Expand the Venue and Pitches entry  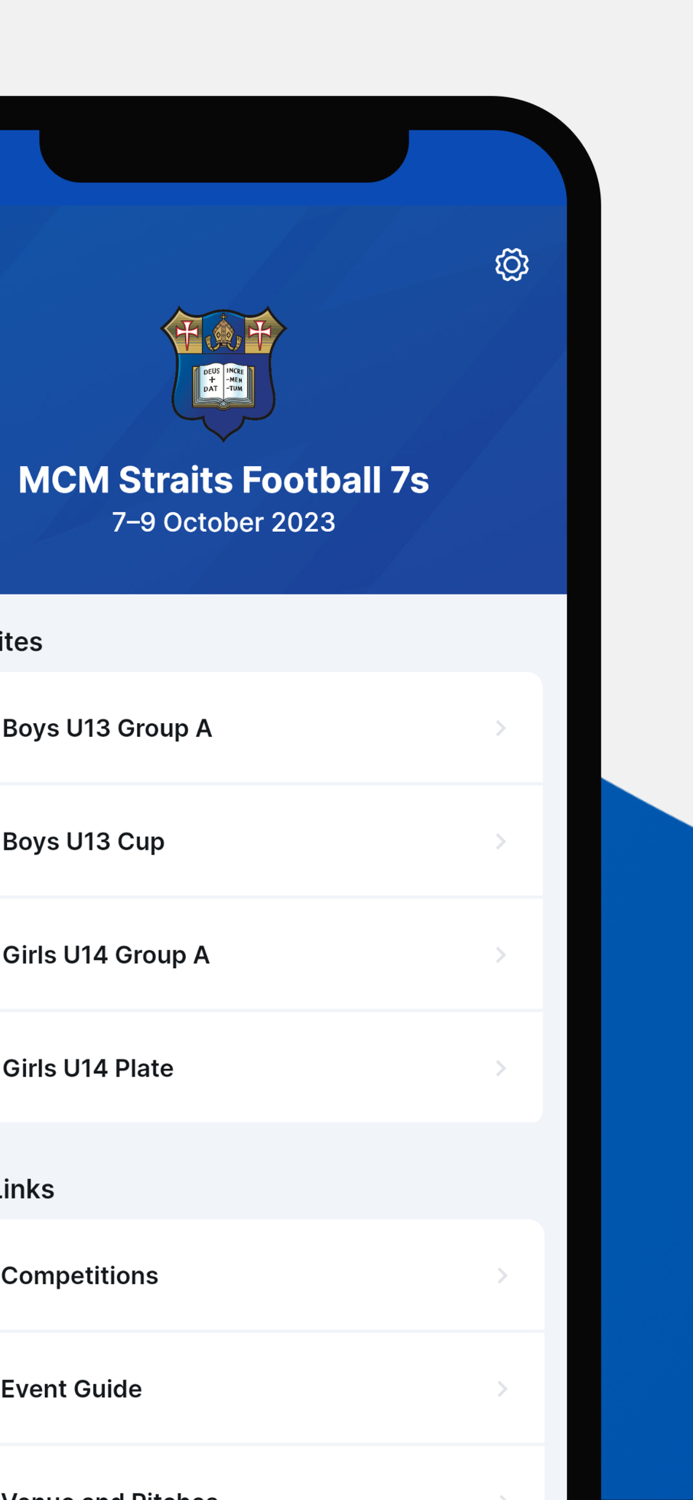point(250,1490)
